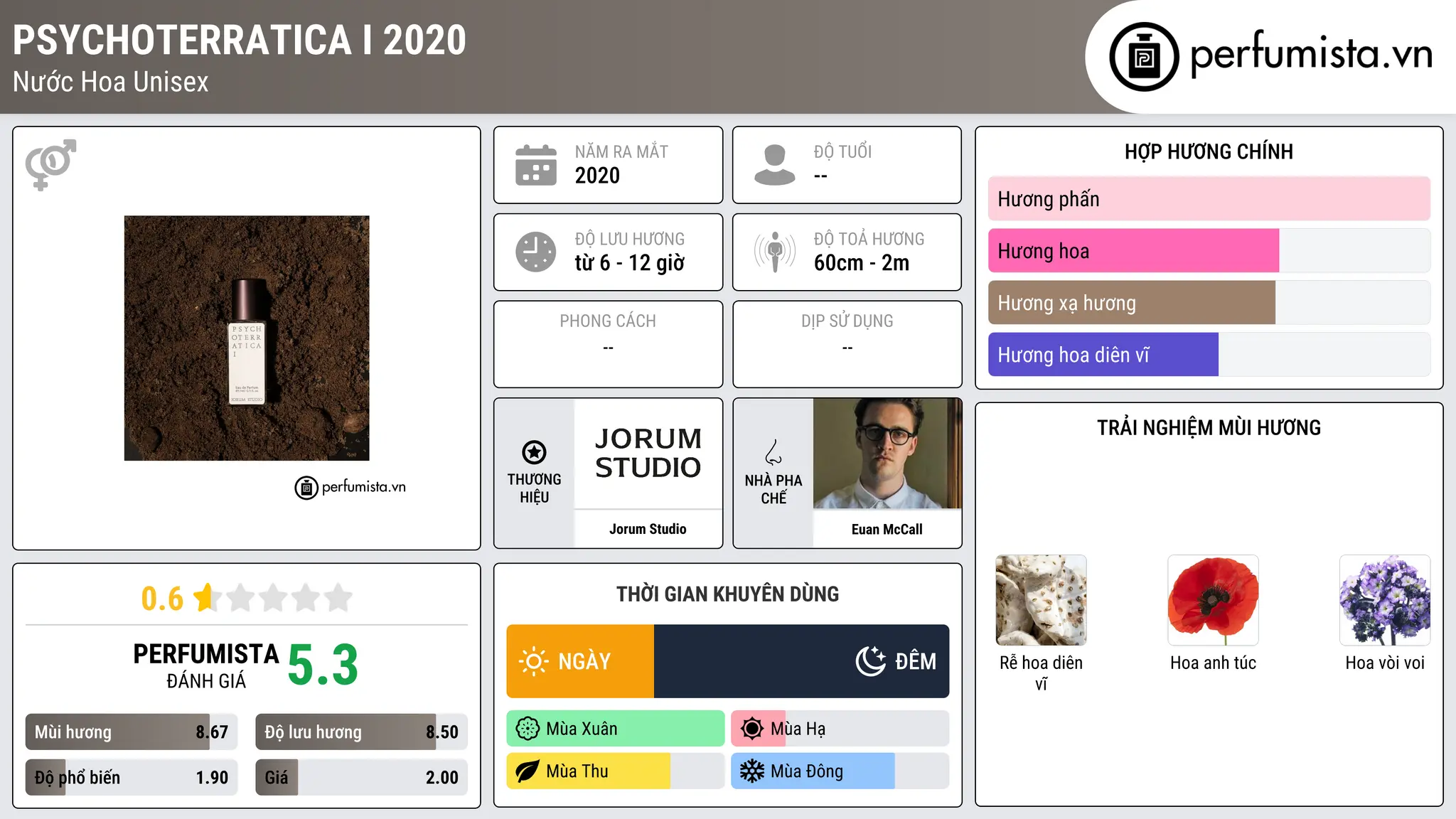
Task: Click the person icon beside Độ tuổi
Action: [774, 165]
